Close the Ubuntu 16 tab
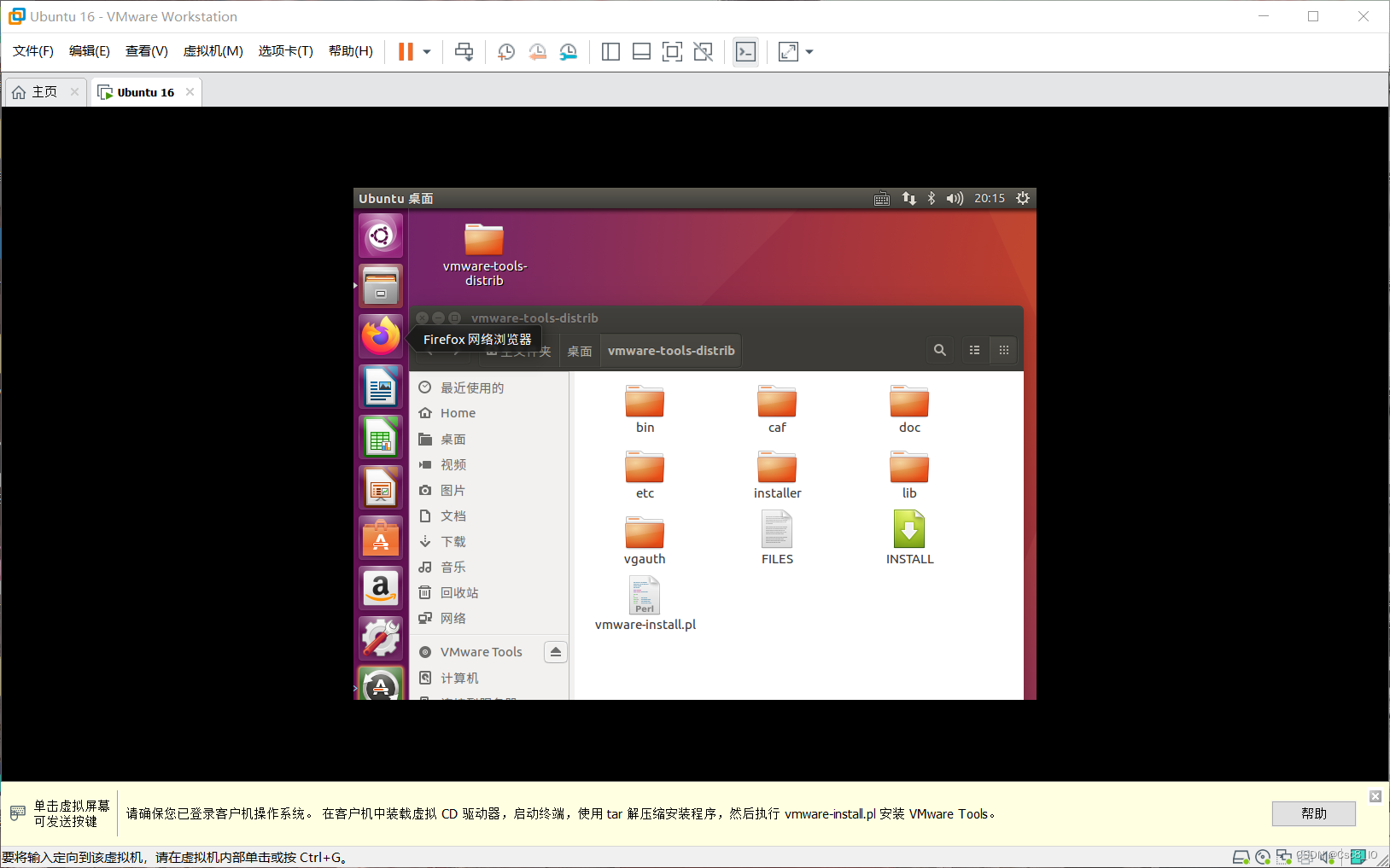Viewport: 1390px width, 868px height. coord(190,92)
